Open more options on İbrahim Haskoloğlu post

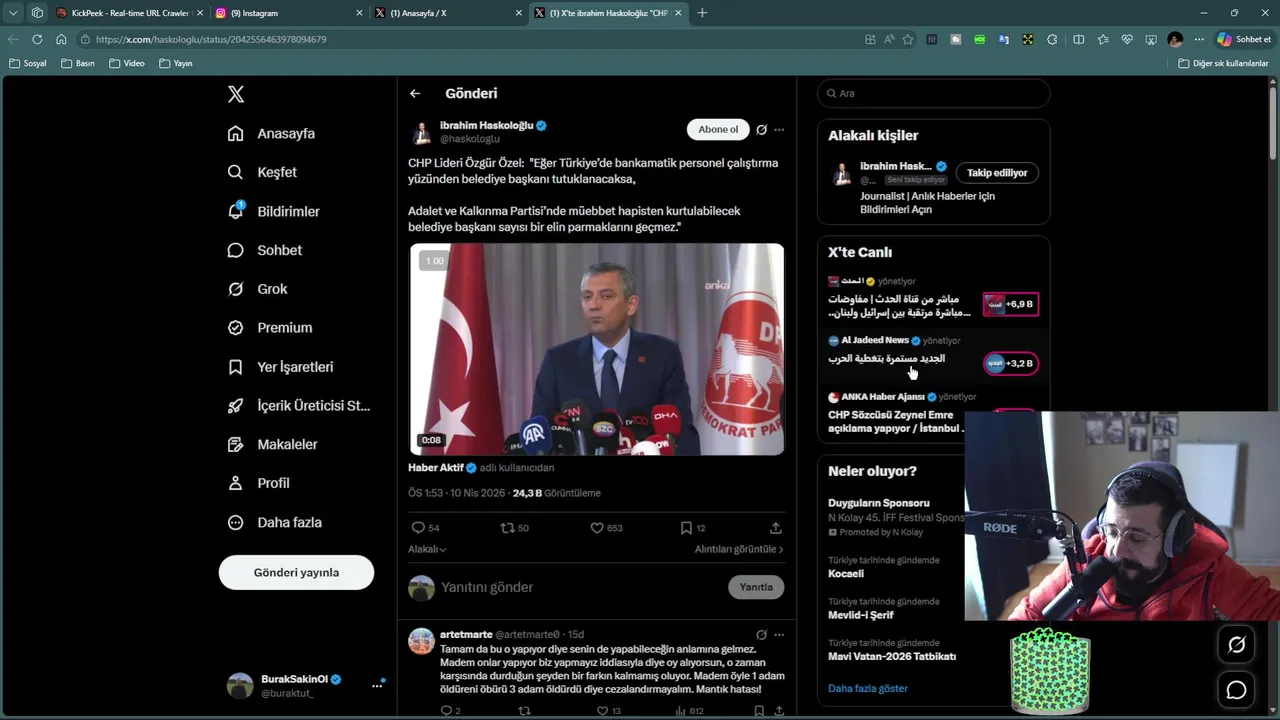779,129
